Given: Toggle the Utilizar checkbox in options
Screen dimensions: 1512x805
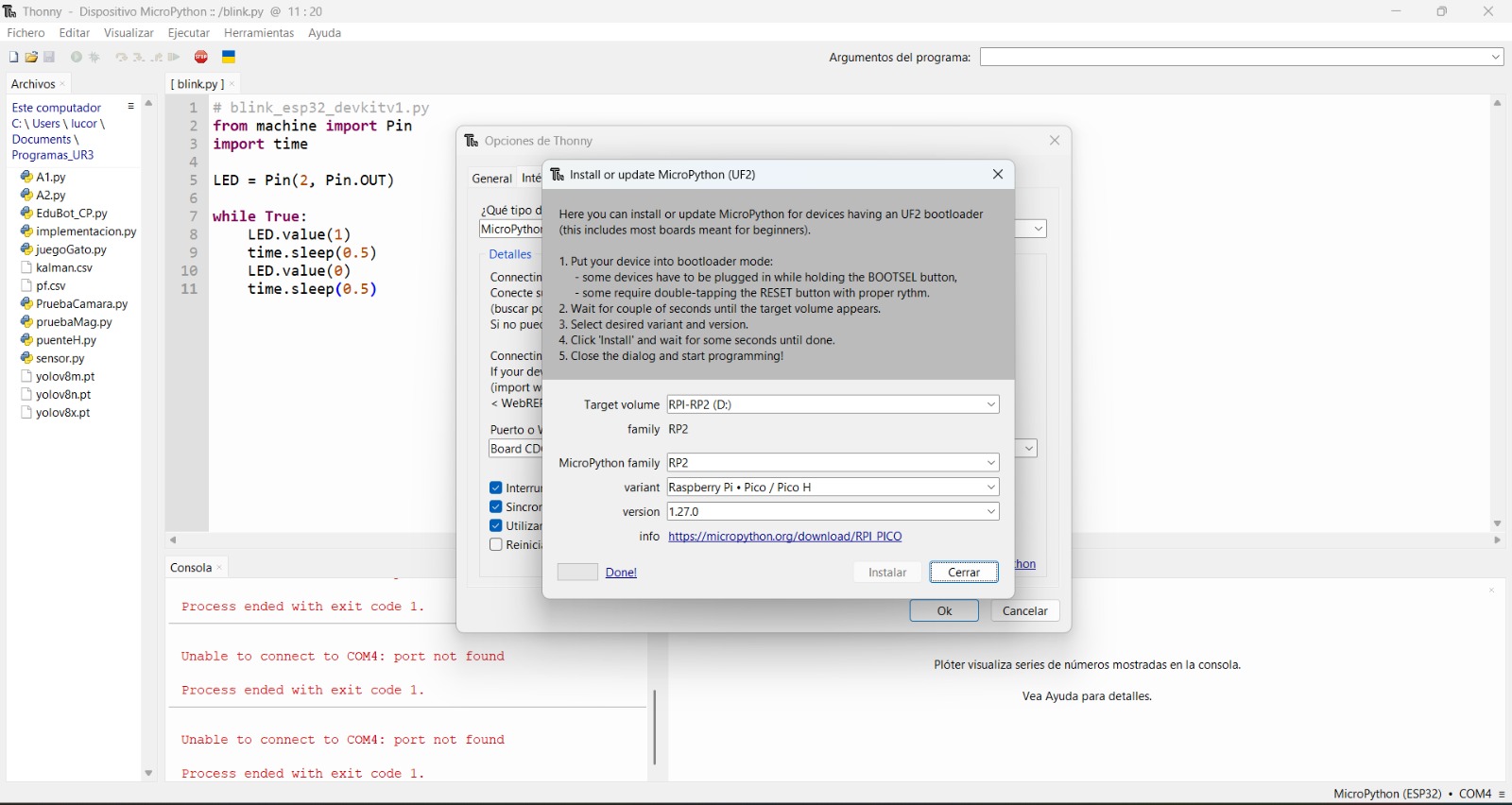Looking at the screenshot, I should click(495, 526).
